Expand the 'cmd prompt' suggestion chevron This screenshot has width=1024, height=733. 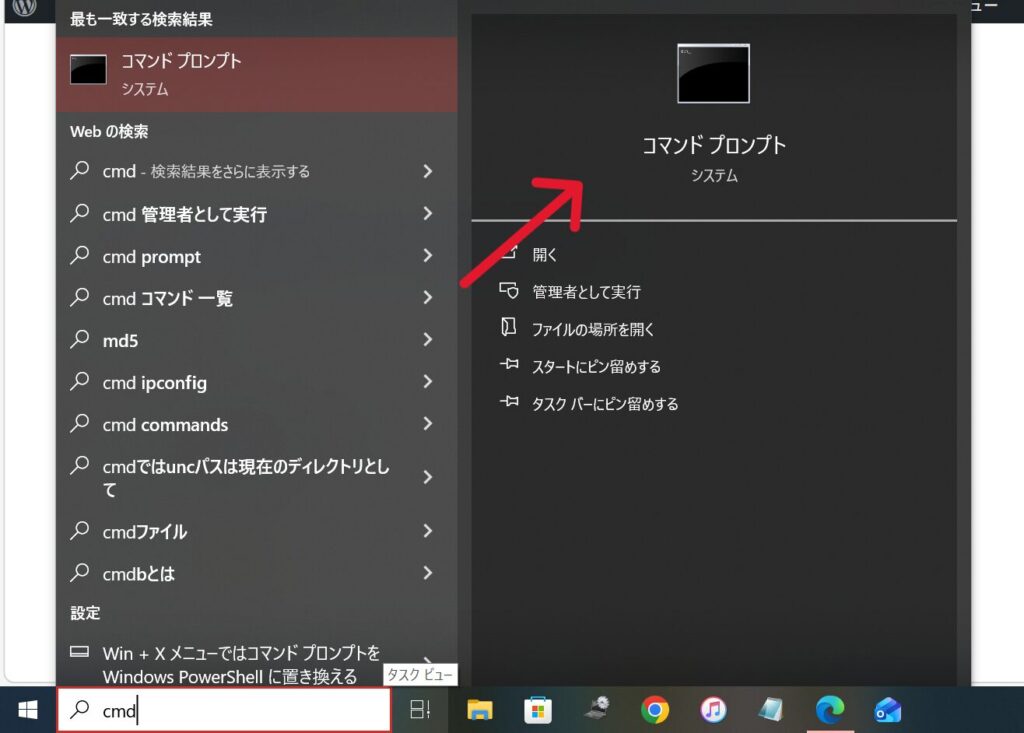click(427, 256)
